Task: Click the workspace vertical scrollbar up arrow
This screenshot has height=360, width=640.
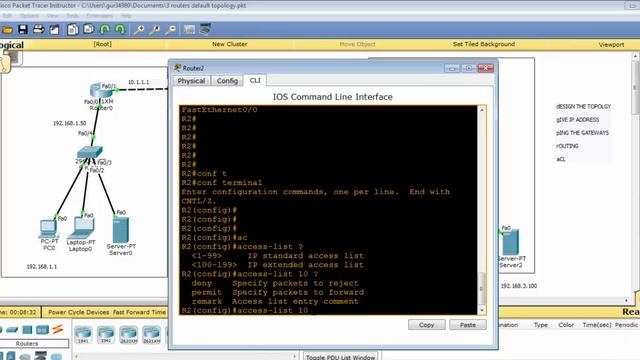Action: 636,56
